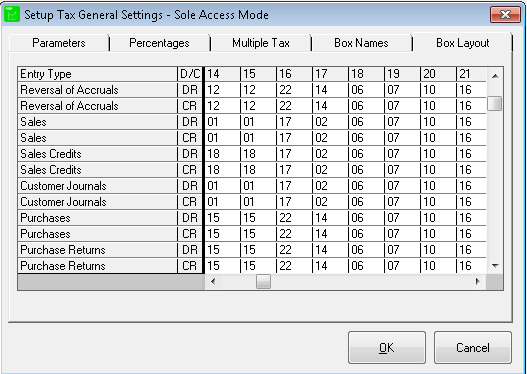Edit column 14 cell in Sales DR row
Image resolution: width=527 pixels, height=374 pixels.
pos(222,122)
